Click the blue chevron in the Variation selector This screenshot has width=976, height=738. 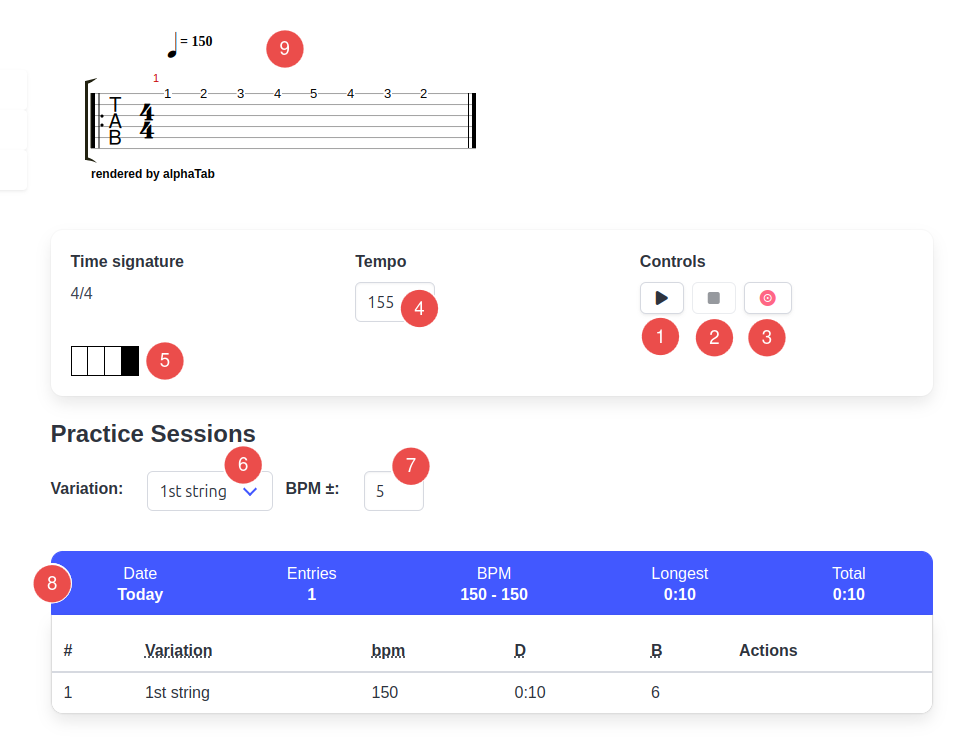250,492
